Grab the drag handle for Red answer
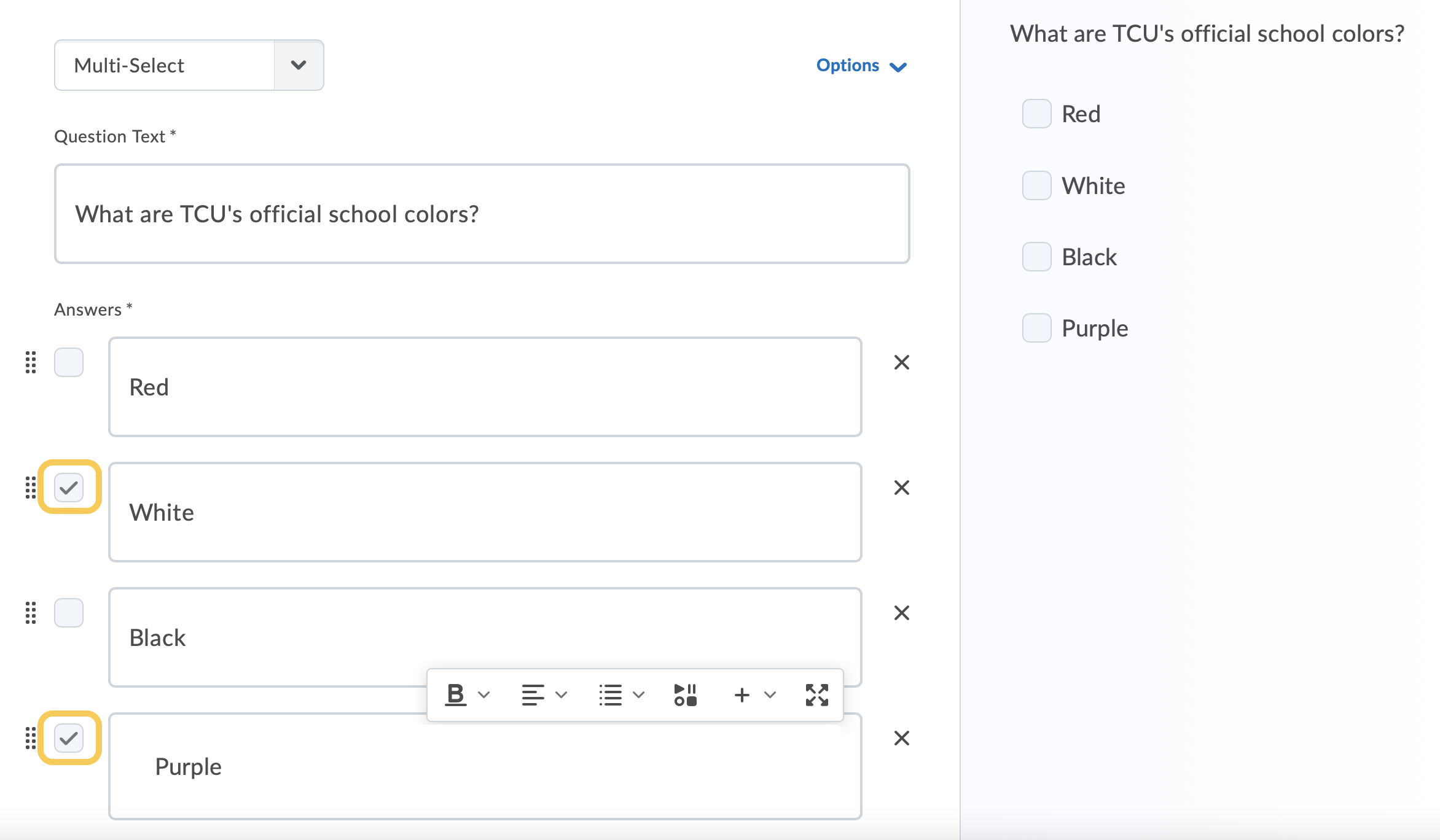This screenshot has width=1440, height=840. click(31, 362)
